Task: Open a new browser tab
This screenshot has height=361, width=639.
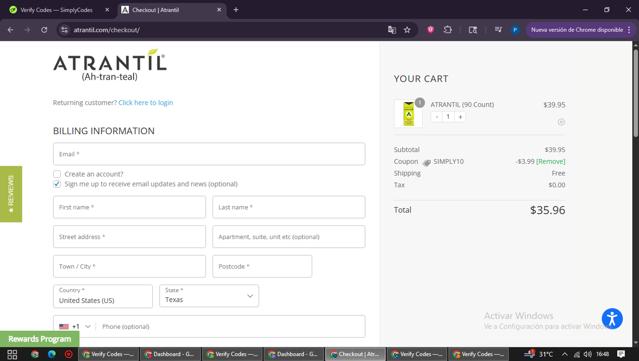Action: pos(236,10)
